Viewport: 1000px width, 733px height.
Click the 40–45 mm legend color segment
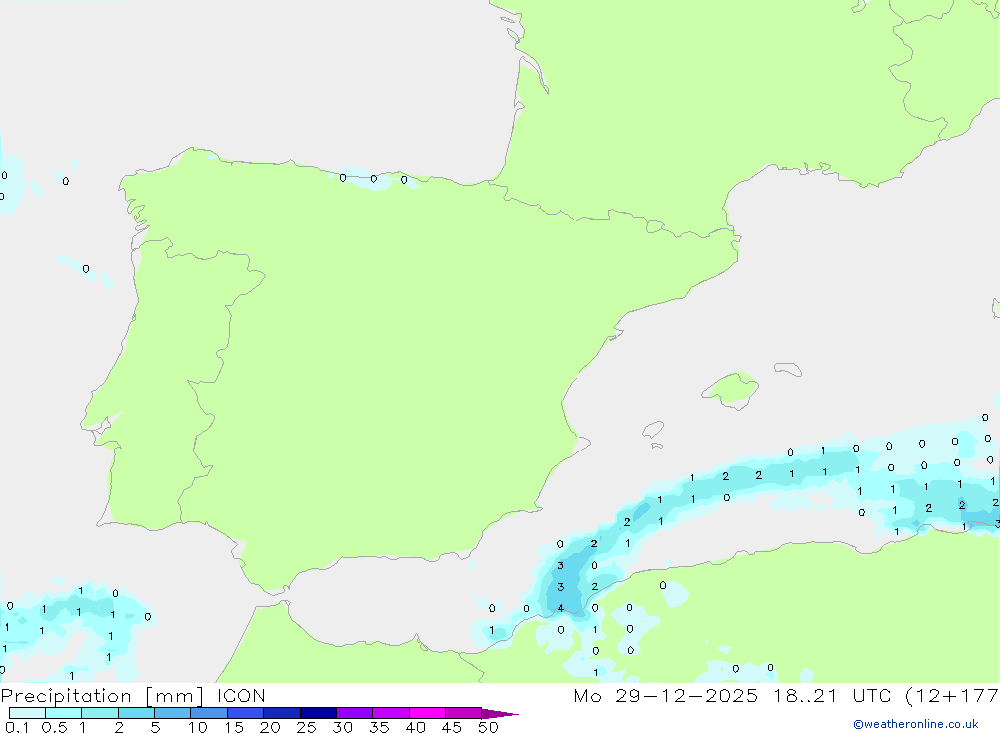coord(427,713)
